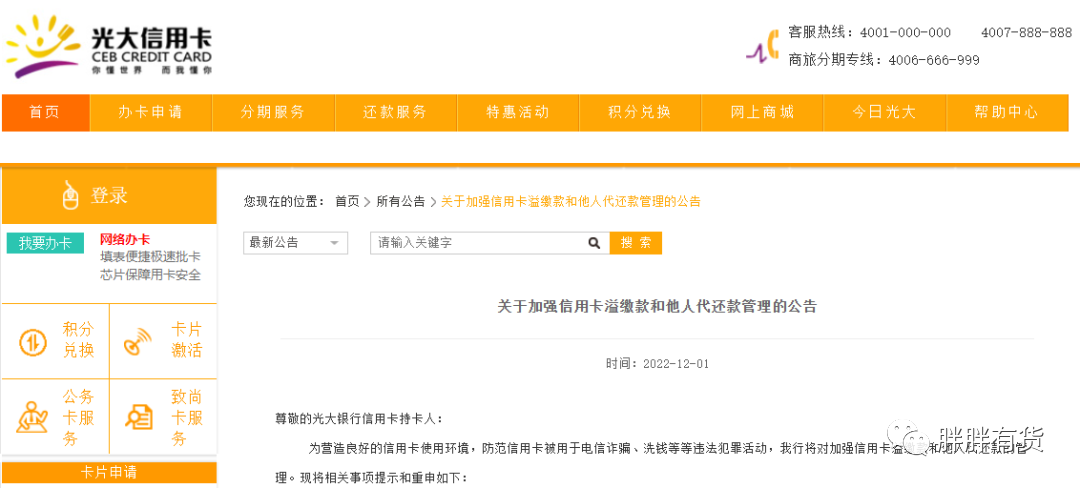The width and height of the screenshot is (1080, 488).
Task: Click the hotline number 4007-888-888
Action: [x=1027, y=32]
